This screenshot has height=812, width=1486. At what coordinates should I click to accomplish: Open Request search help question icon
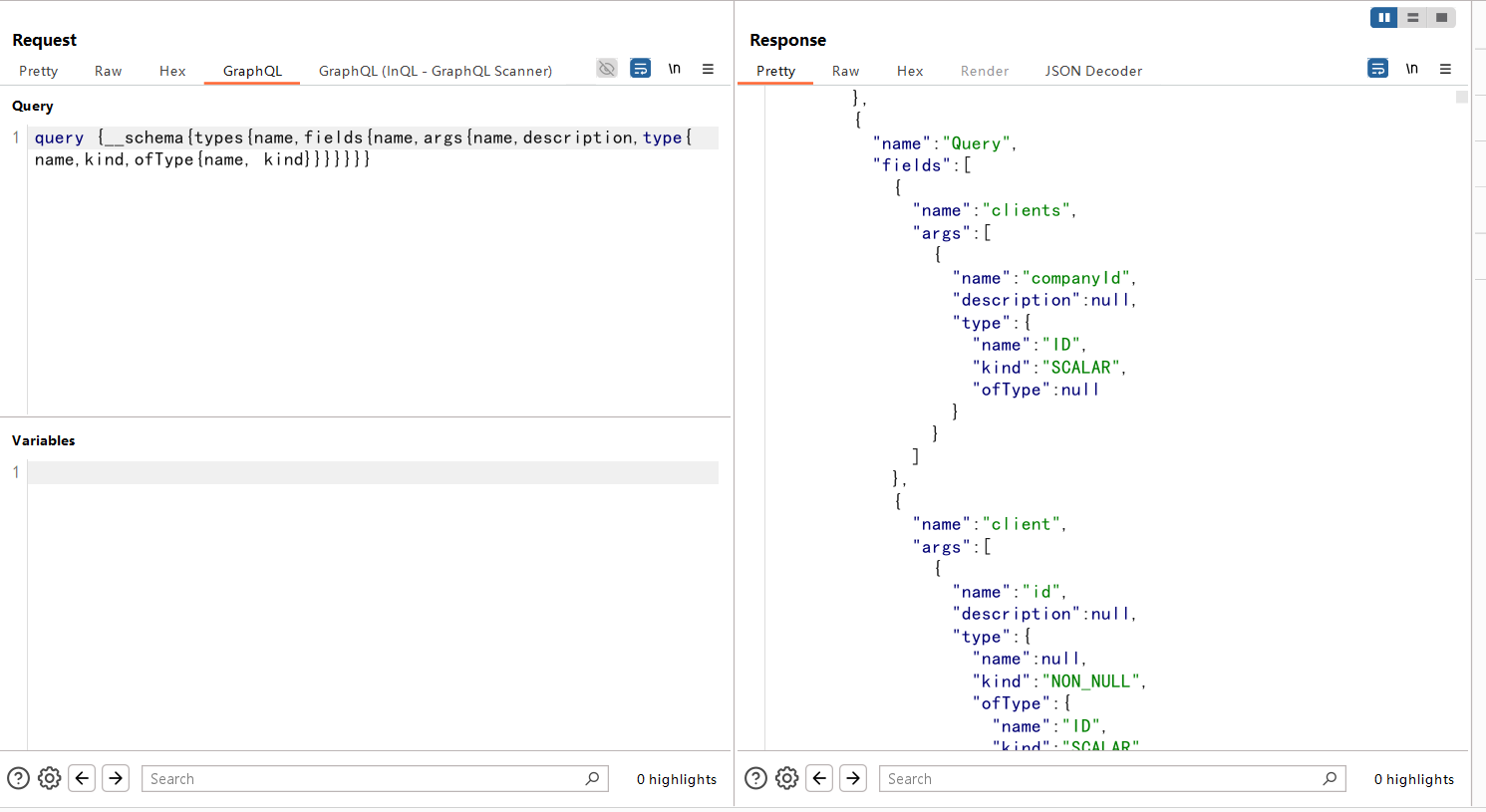click(18, 778)
